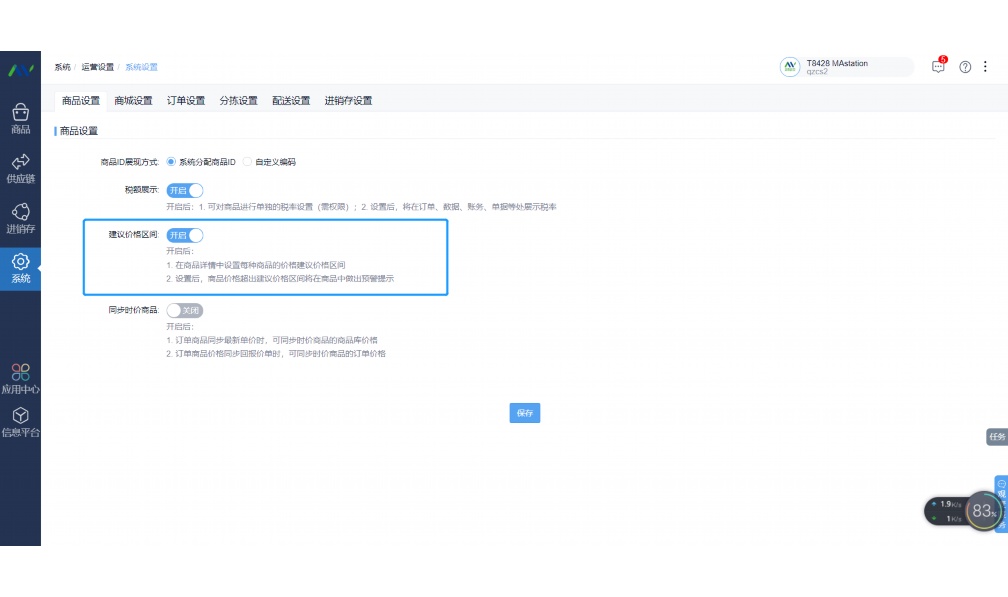1008x597 pixels.
Task: Click the 保存 save button
Action: click(524, 413)
